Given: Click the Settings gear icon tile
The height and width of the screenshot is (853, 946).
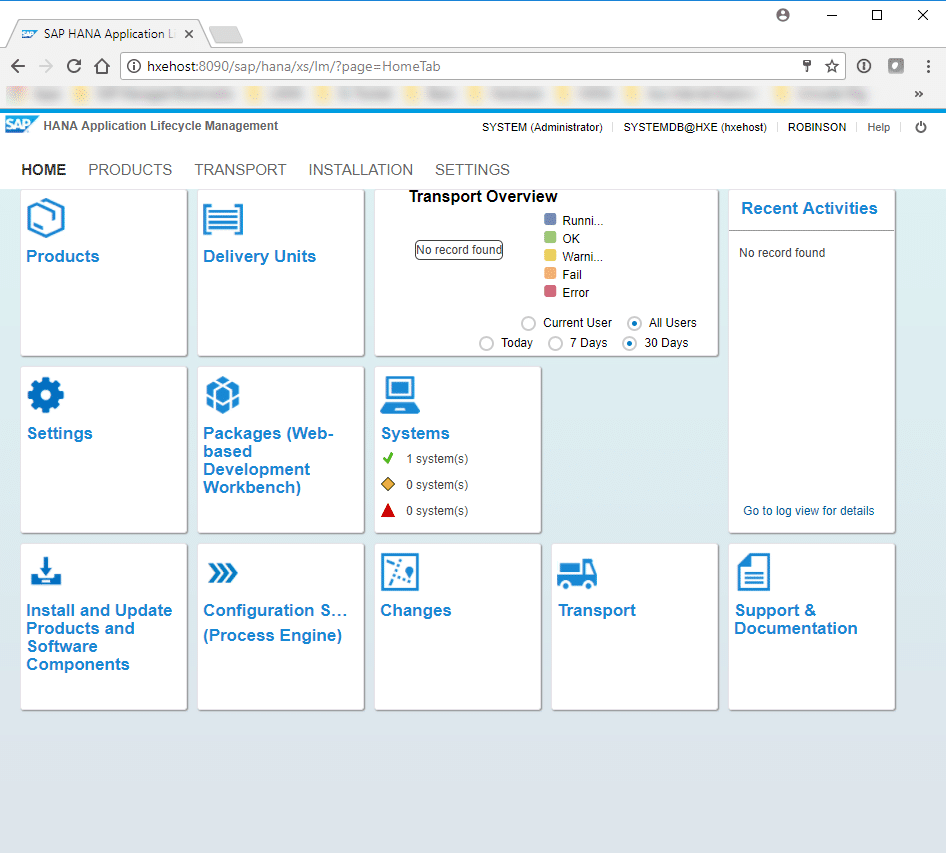Looking at the screenshot, I should 46,395.
